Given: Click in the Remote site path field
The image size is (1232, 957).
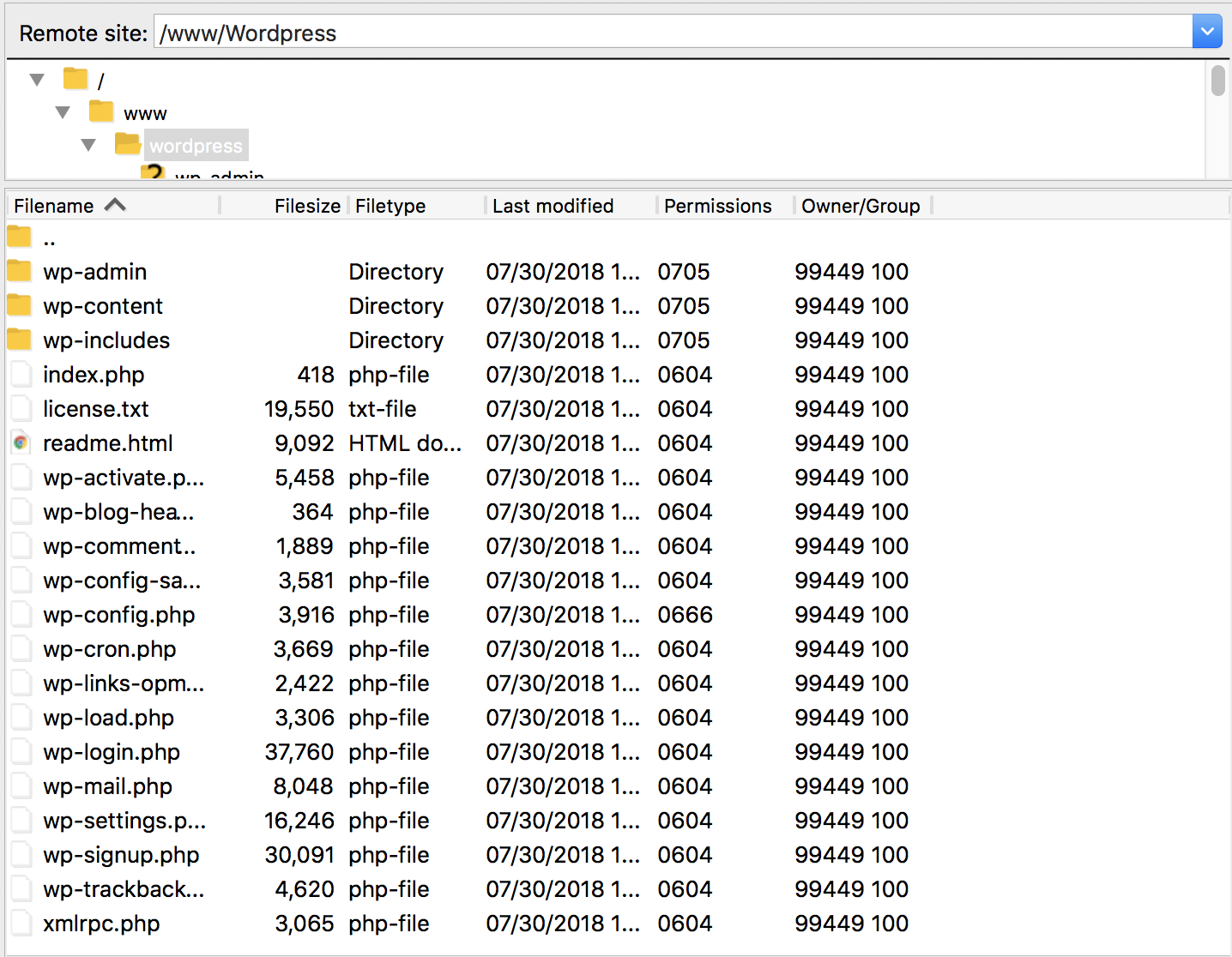Looking at the screenshot, I should (x=669, y=33).
